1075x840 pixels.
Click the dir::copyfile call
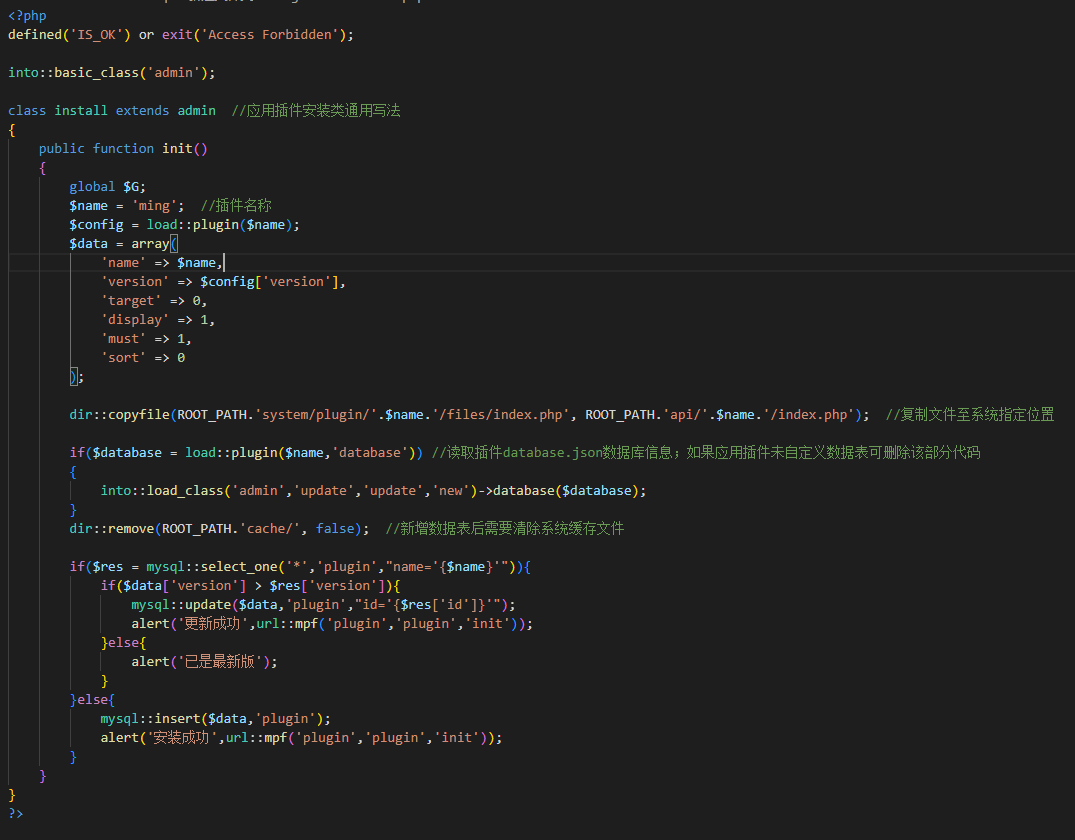(x=119, y=415)
